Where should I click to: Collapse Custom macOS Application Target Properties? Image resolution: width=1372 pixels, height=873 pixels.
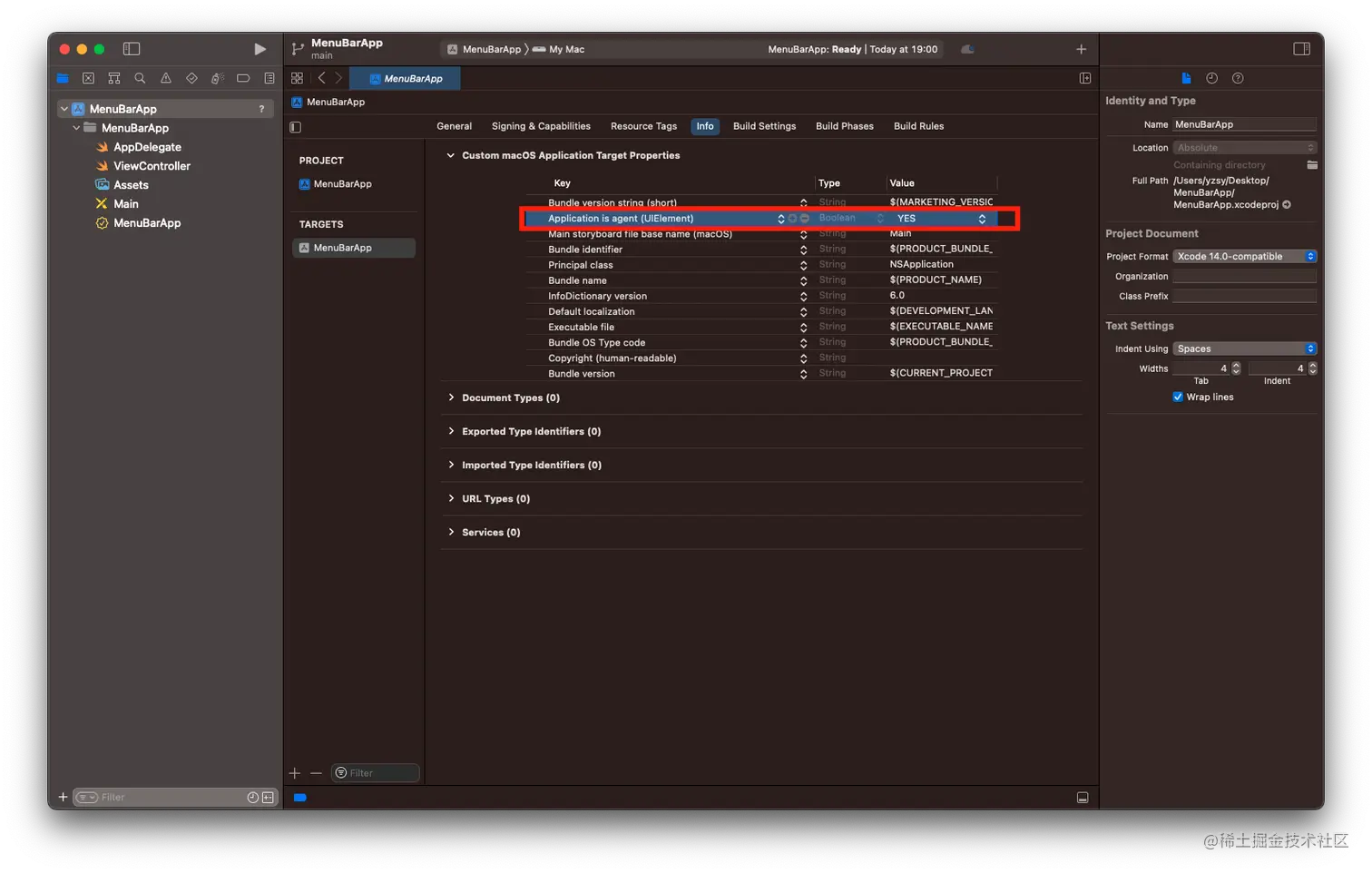pyautogui.click(x=450, y=155)
